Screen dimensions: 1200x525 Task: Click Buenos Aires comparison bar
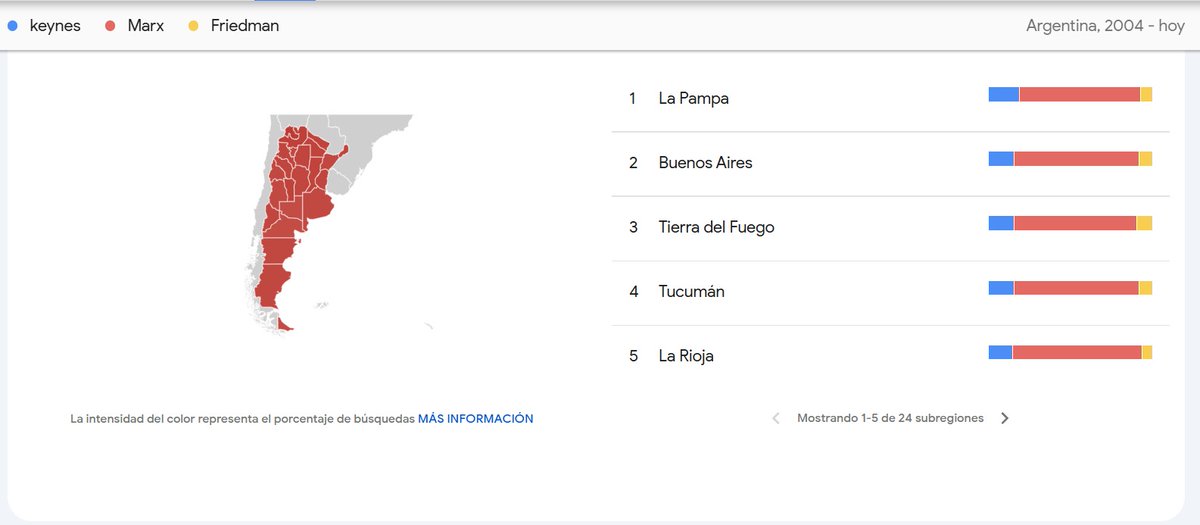[x=1070, y=159]
